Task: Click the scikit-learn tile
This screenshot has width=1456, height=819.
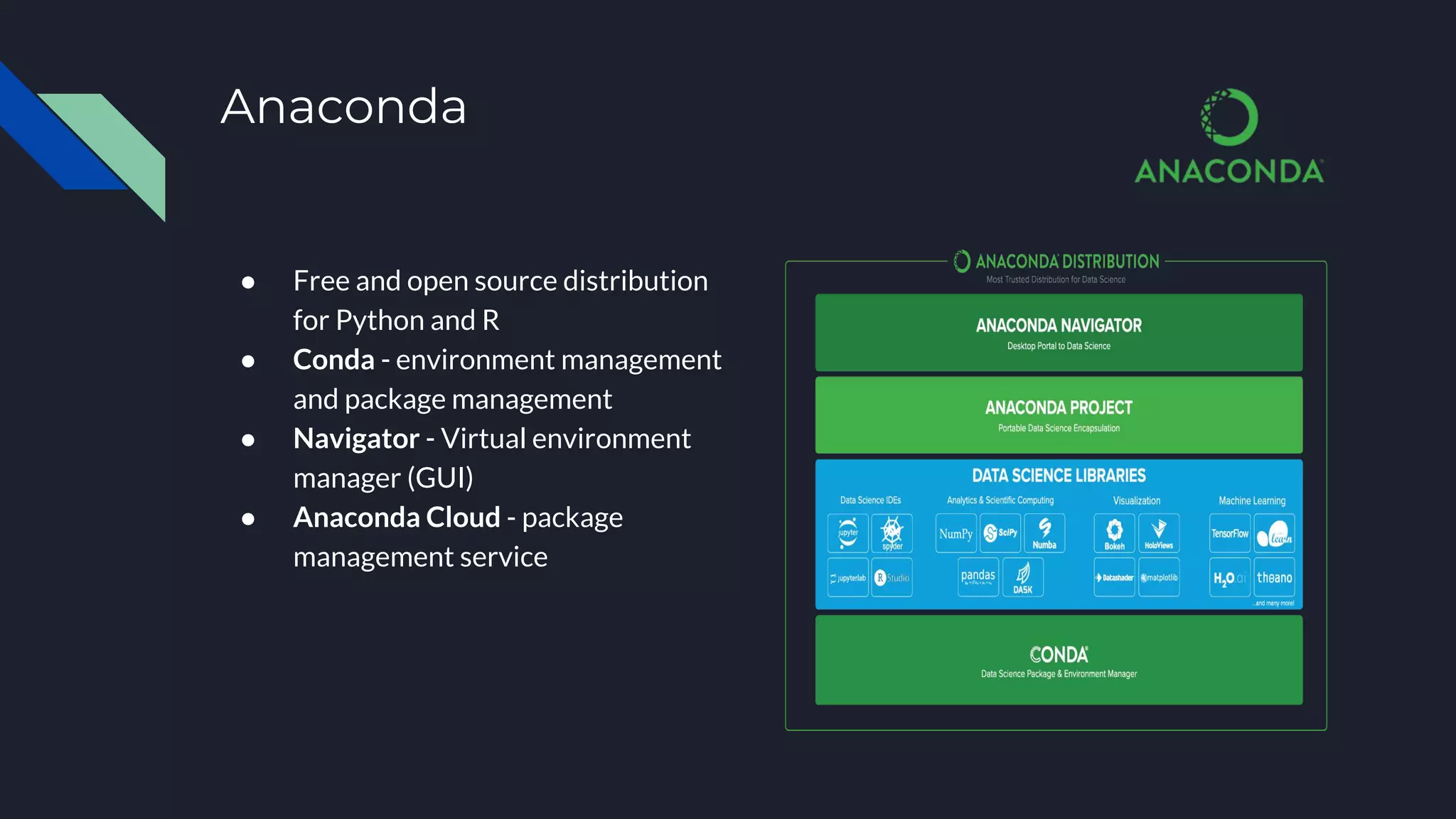Action: pyautogui.click(x=1274, y=533)
